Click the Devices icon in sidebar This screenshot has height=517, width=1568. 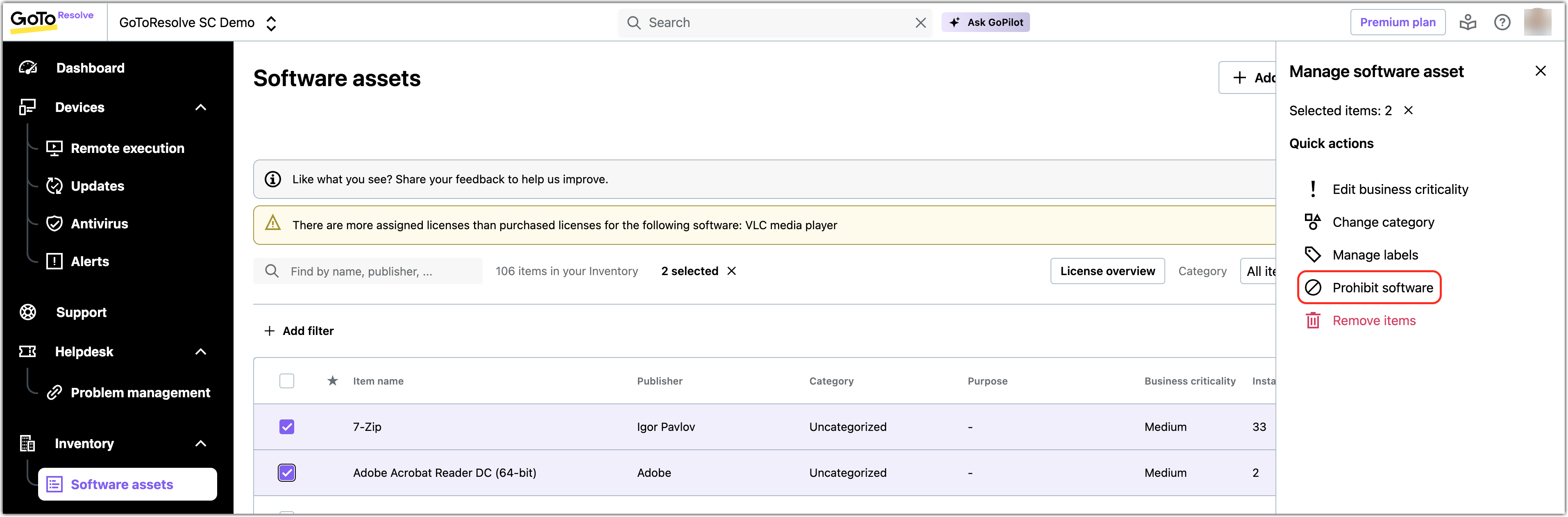[x=27, y=107]
